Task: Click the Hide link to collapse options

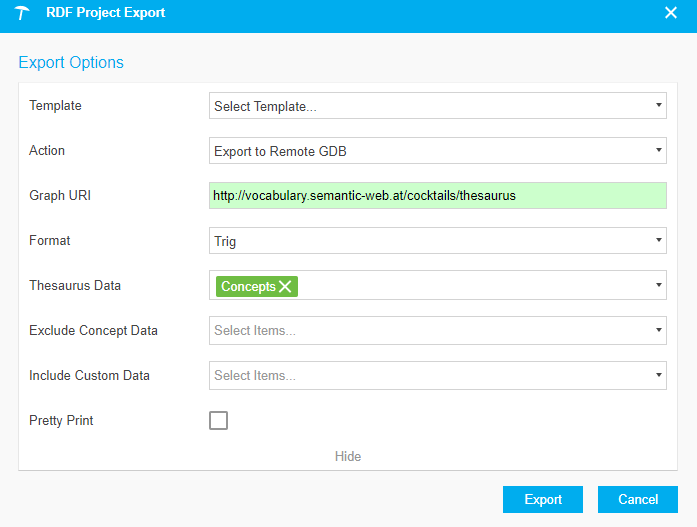Action: point(348,456)
